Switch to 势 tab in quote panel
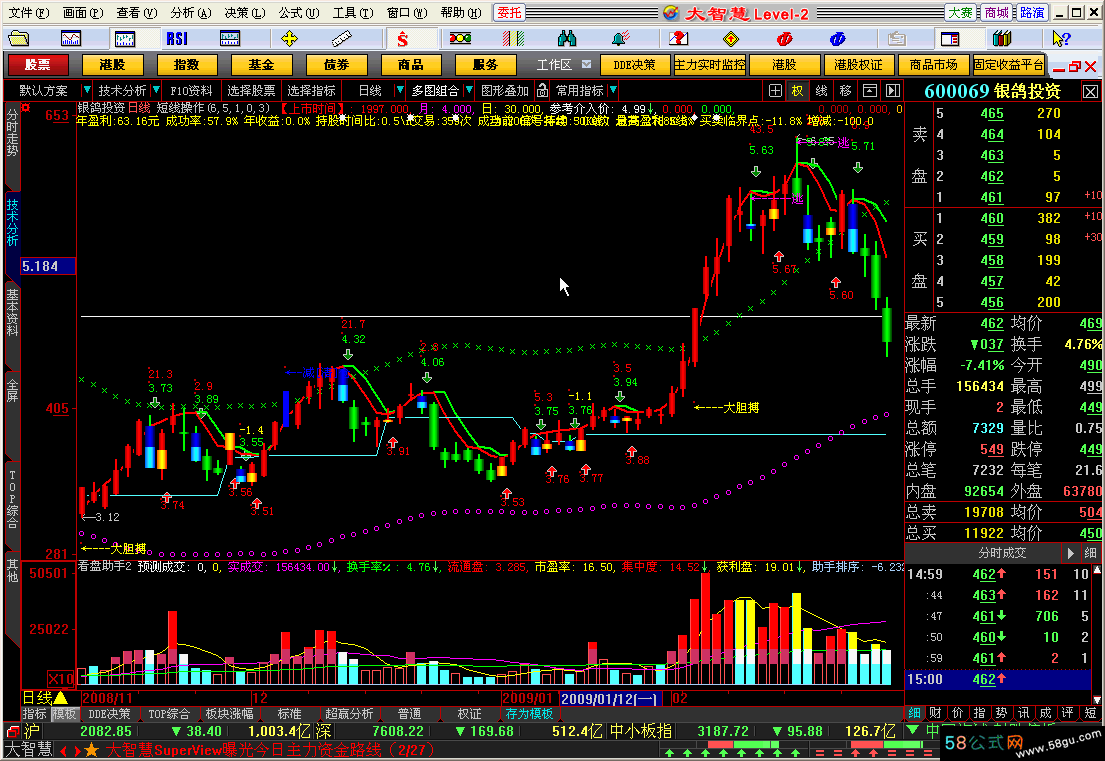Screen dimensions: 1105x761 [1001, 712]
